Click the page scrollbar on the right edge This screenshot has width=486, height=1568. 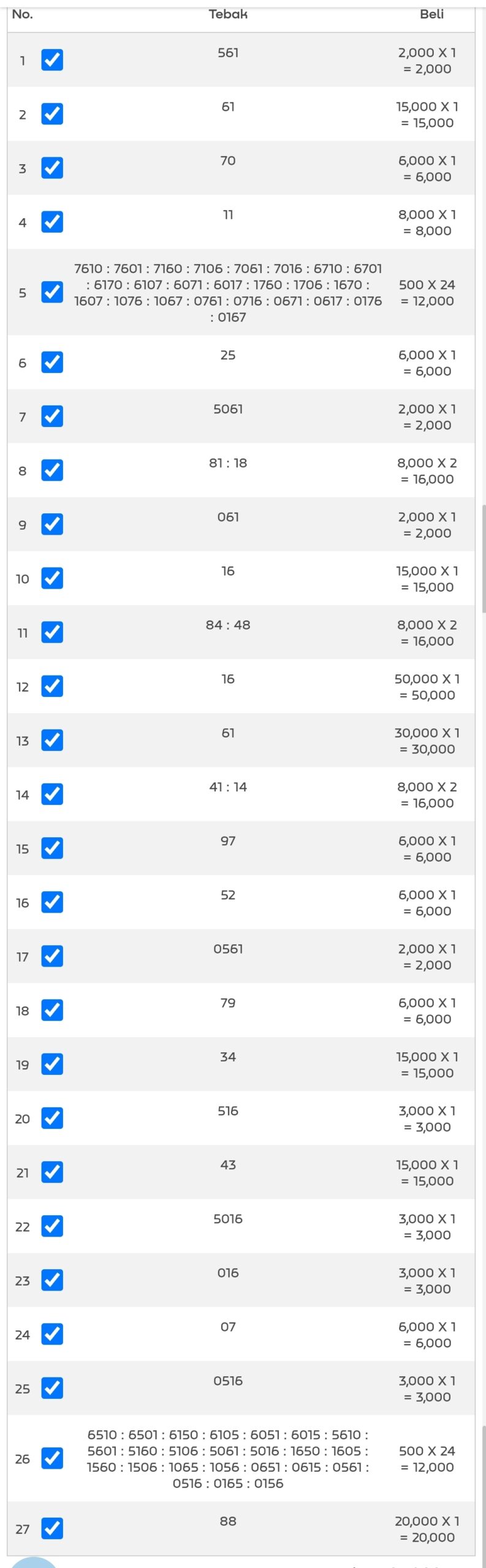[483, 557]
